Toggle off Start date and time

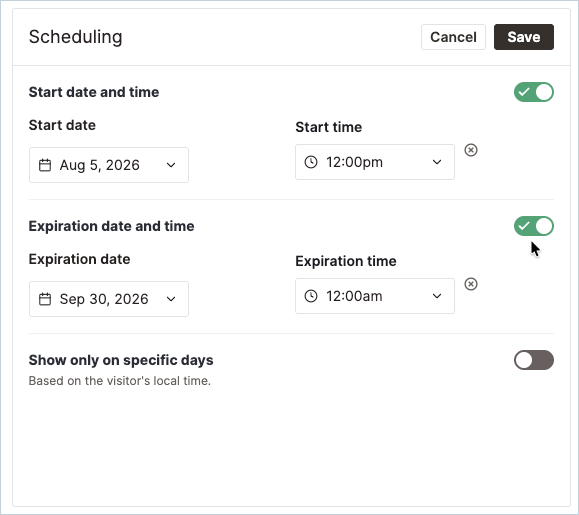(534, 92)
